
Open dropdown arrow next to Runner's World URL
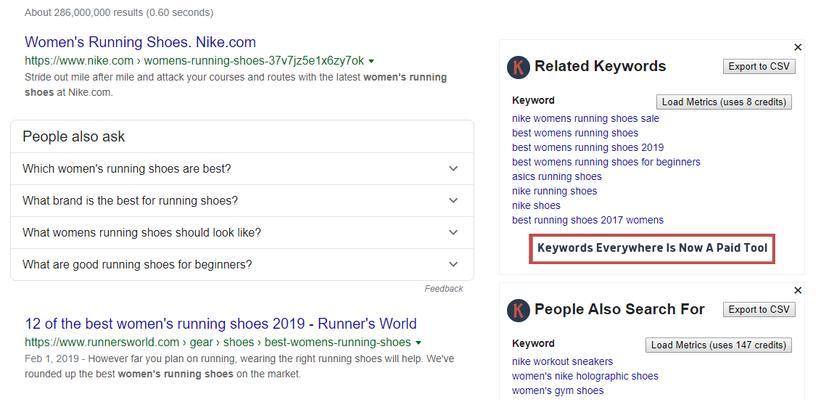point(419,343)
